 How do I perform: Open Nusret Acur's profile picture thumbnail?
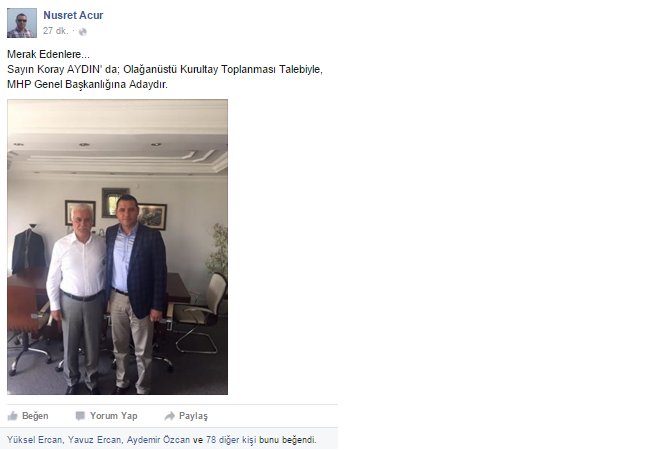point(22,23)
